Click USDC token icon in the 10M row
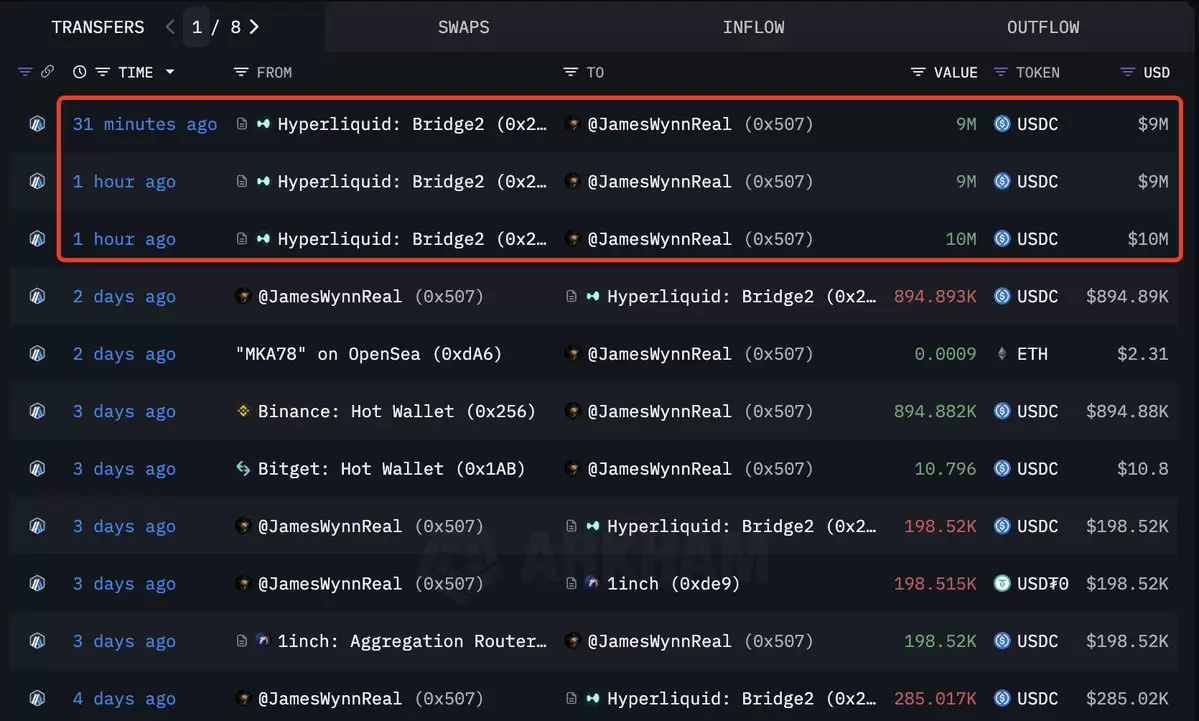1199x721 pixels. coord(1002,239)
